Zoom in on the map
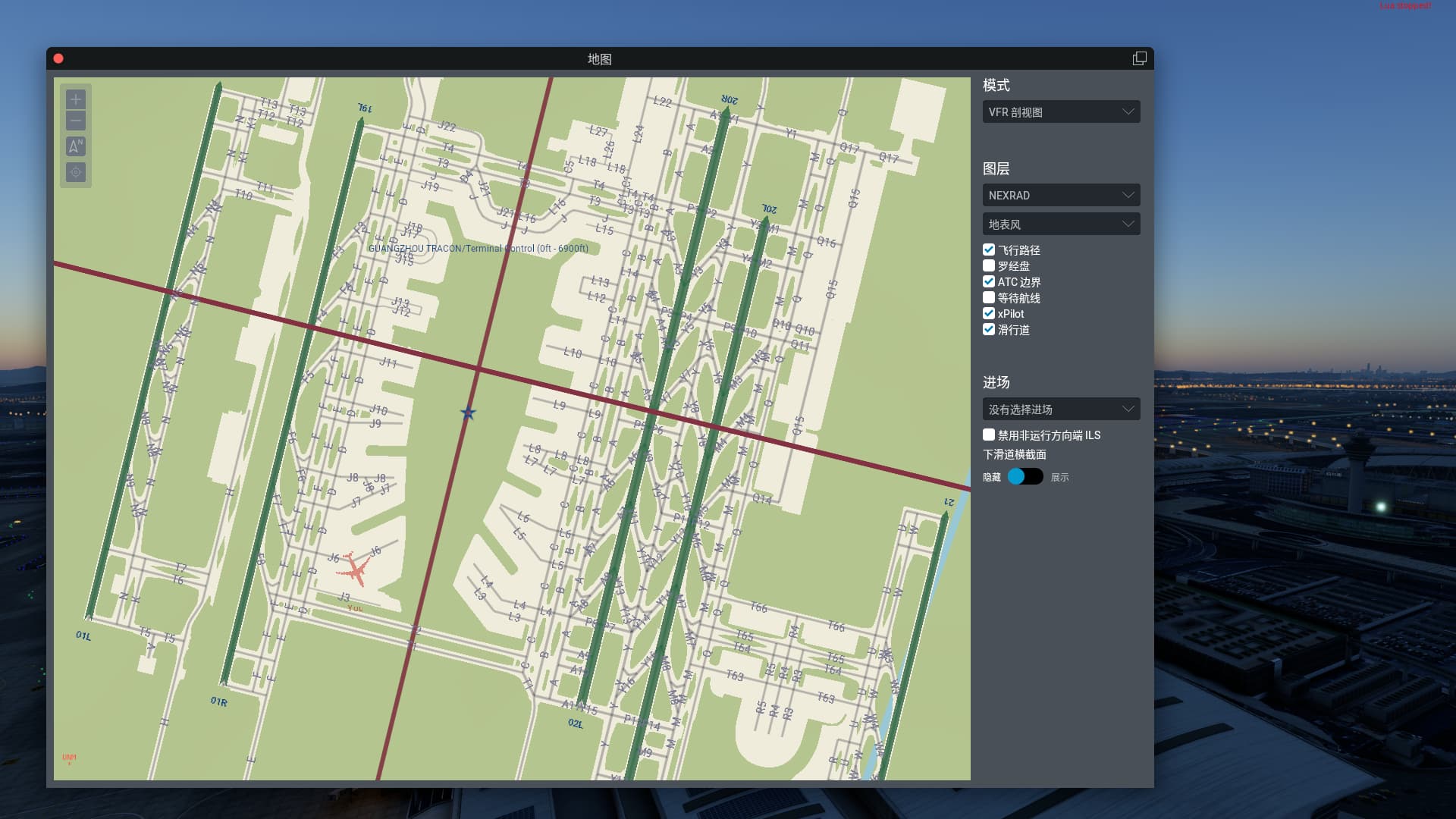The image size is (1456, 819). 76,99
